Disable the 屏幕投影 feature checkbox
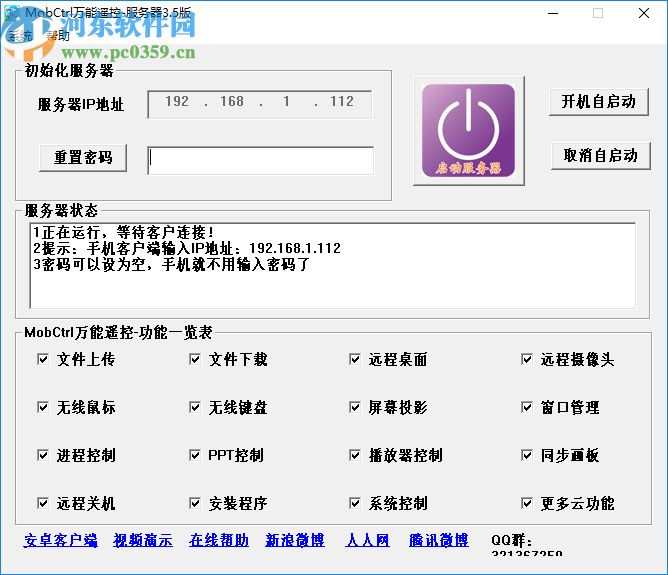This screenshot has width=668, height=575. pyautogui.click(x=355, y=407)
